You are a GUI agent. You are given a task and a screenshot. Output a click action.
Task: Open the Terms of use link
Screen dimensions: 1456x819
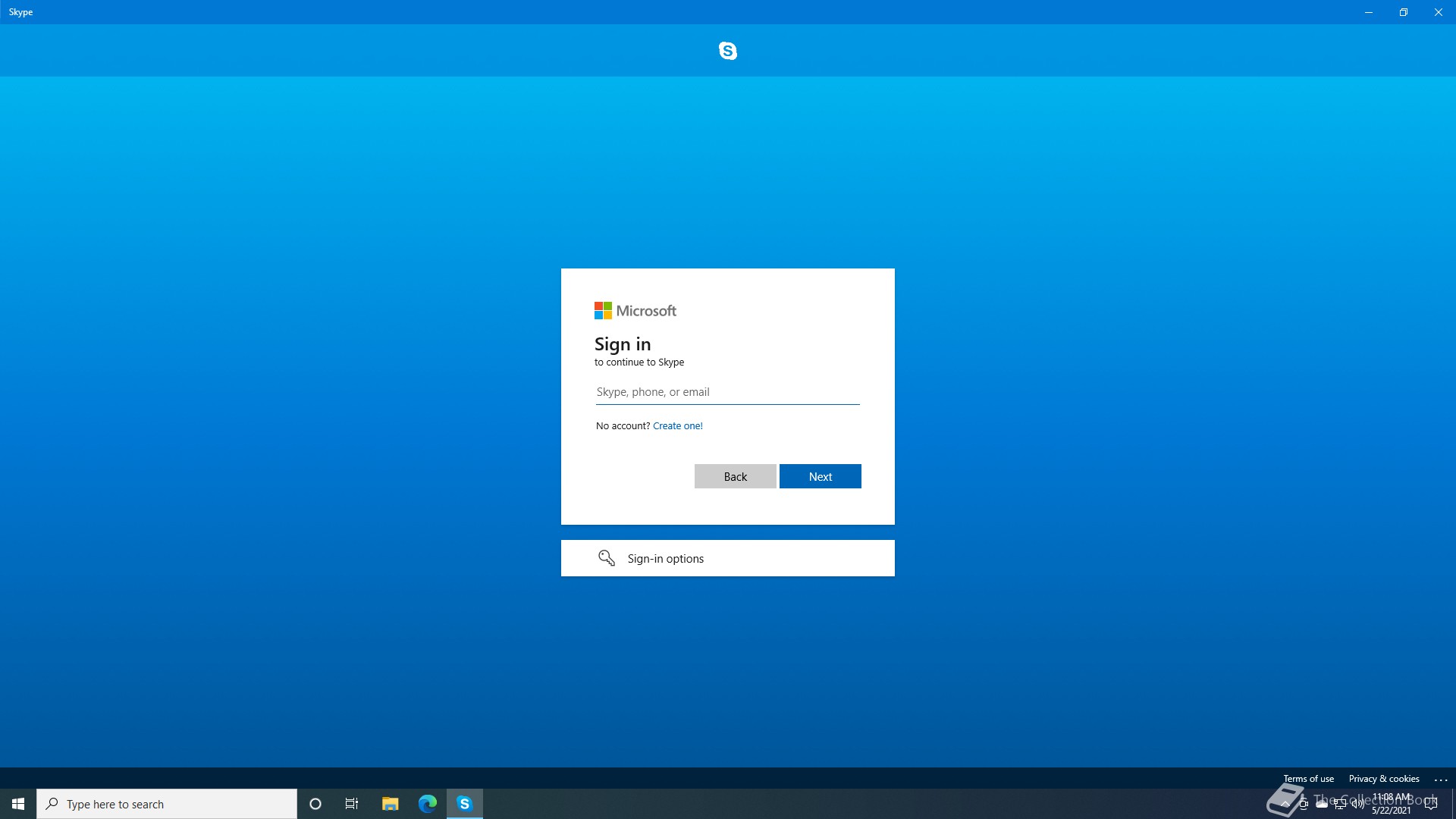point(1309,779)
